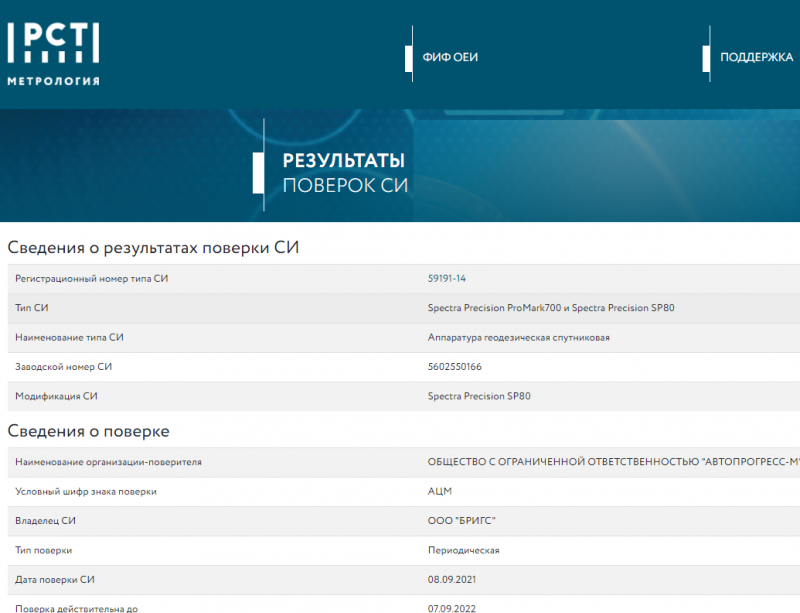800x613 pixels.
Task: Select label Тип поверки
Action: [43, 550]
